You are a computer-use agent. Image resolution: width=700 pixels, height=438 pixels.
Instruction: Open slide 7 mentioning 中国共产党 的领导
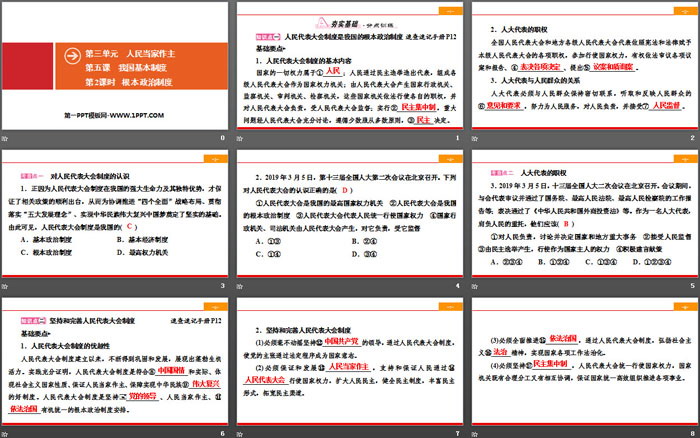tap(350, 362)
